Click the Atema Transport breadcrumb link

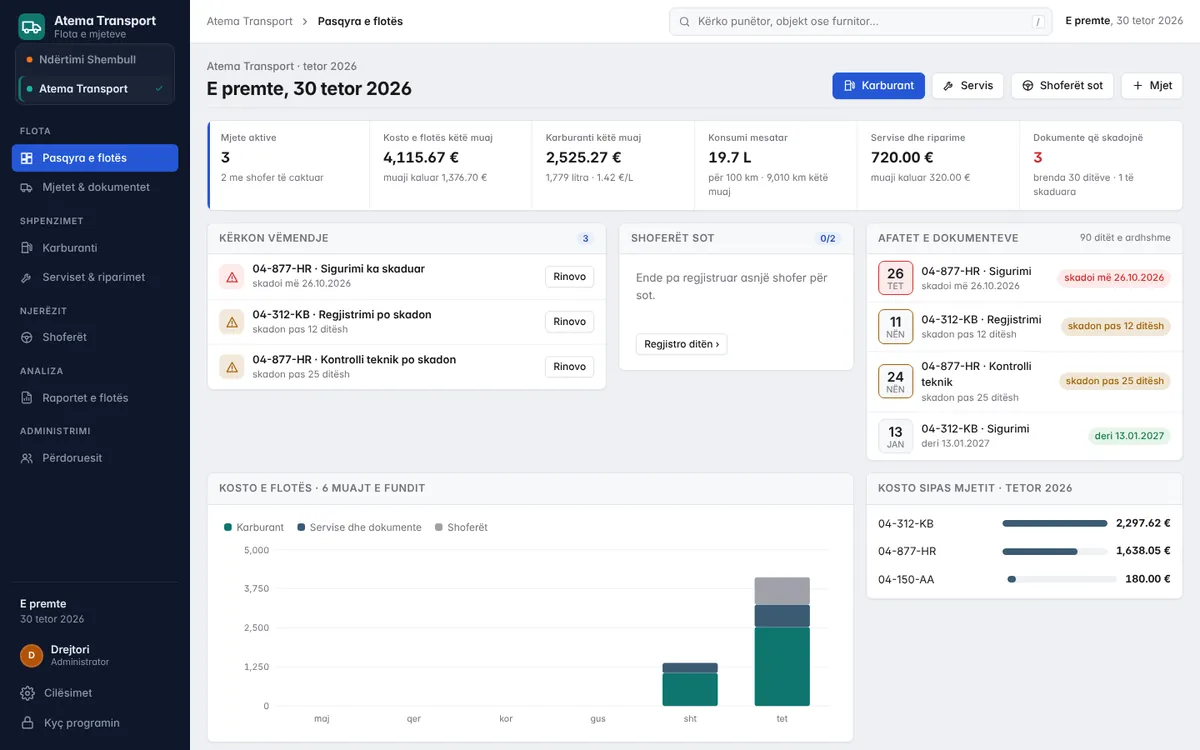(250, 21)
